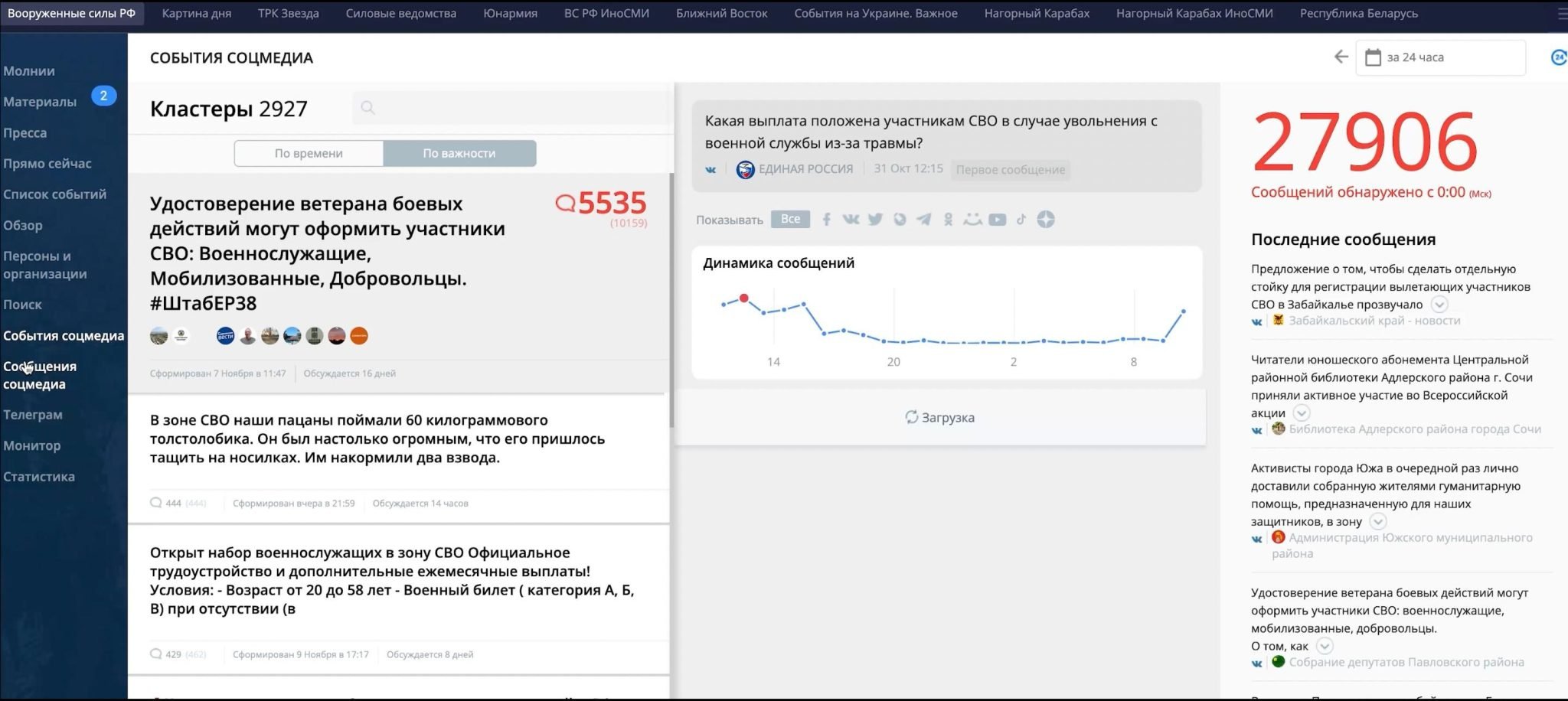
Task: Filter messages by the Twitter icon
Action: [x=875, y=220]
